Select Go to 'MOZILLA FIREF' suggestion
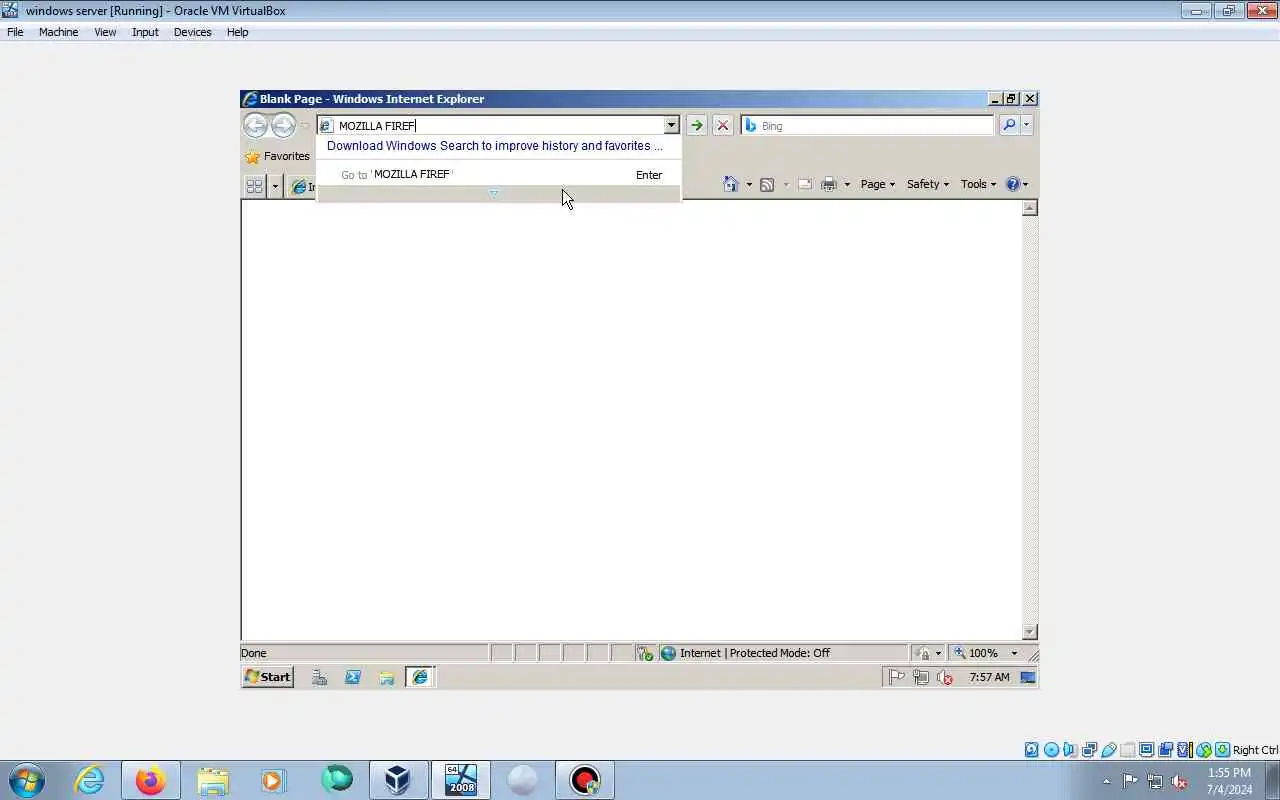The width and height of the screenshot is (1280, 800). tap(498, 175)
